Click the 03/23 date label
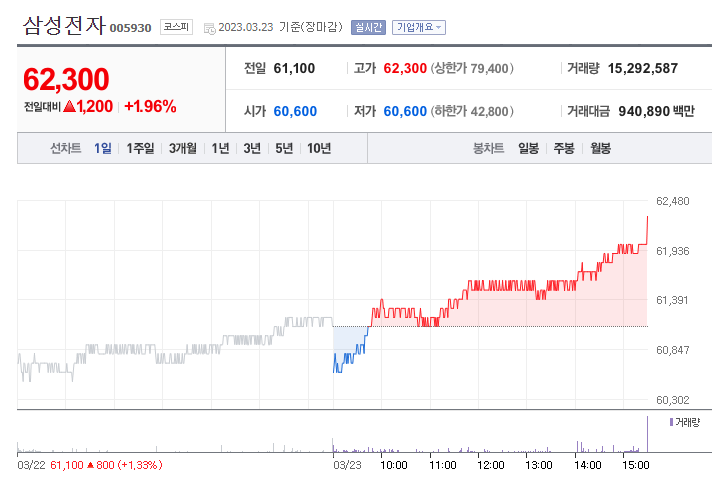 (x=347, y=465)
